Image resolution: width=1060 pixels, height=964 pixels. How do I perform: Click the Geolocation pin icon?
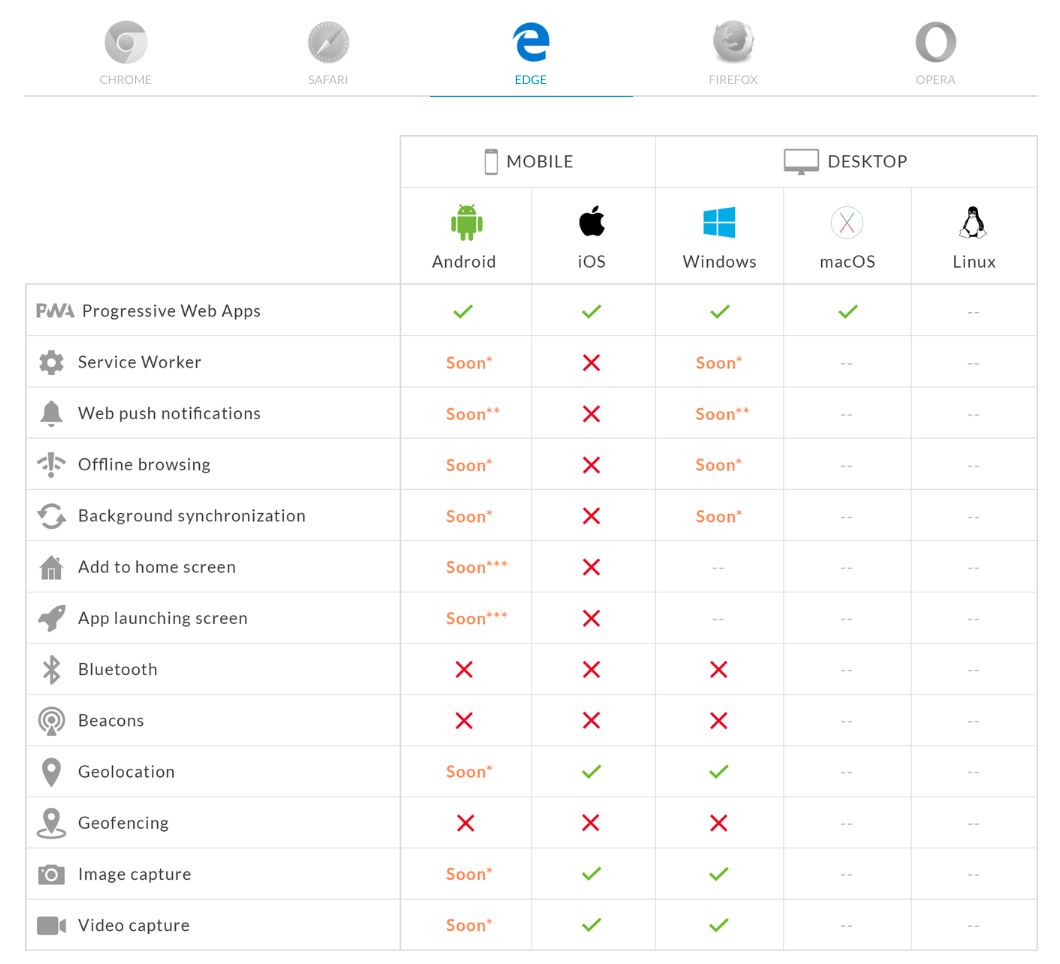coord(51,772)
